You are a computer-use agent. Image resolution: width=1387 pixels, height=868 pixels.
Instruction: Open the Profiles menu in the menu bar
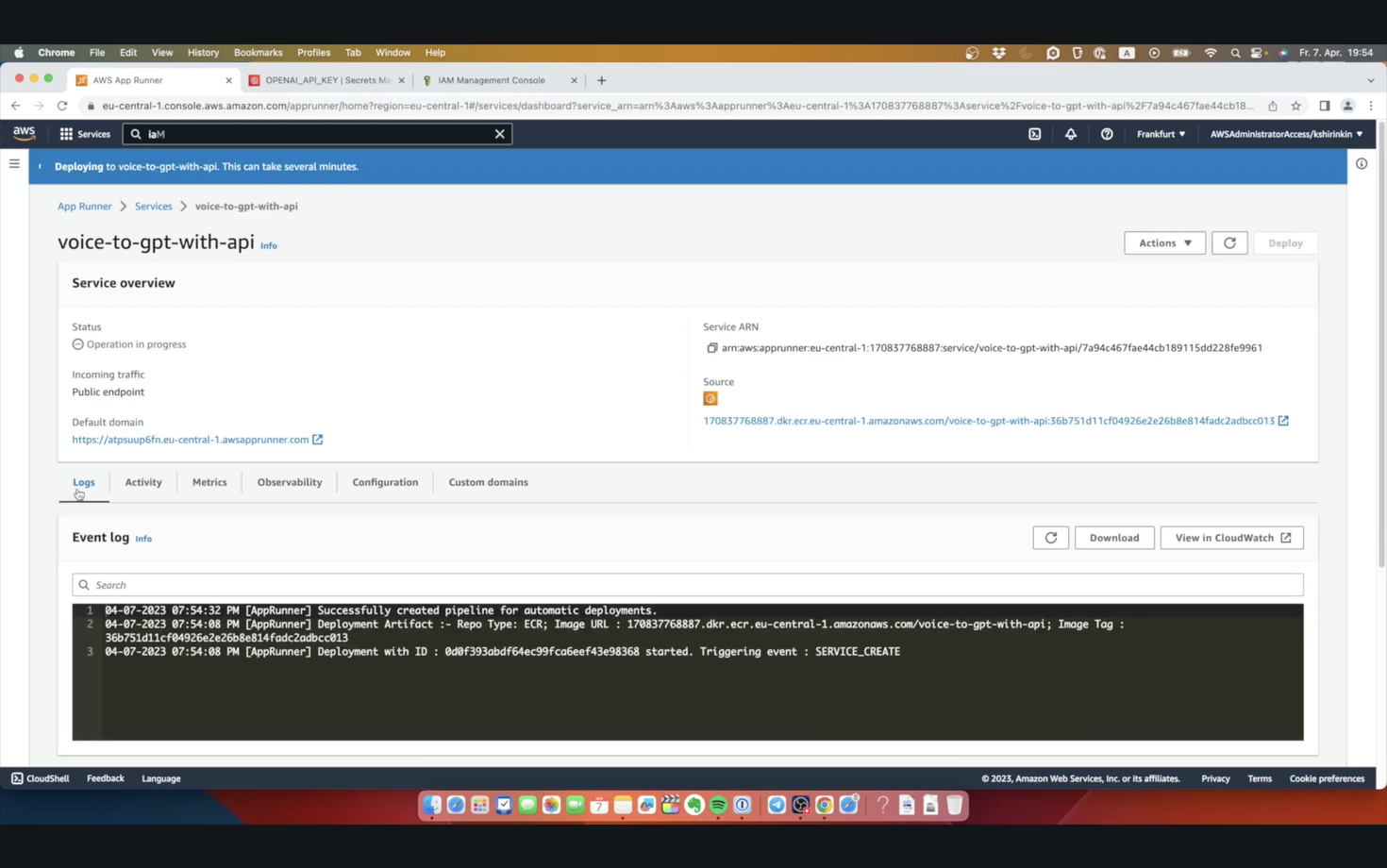pyautogui.click(x=313, y=53)
